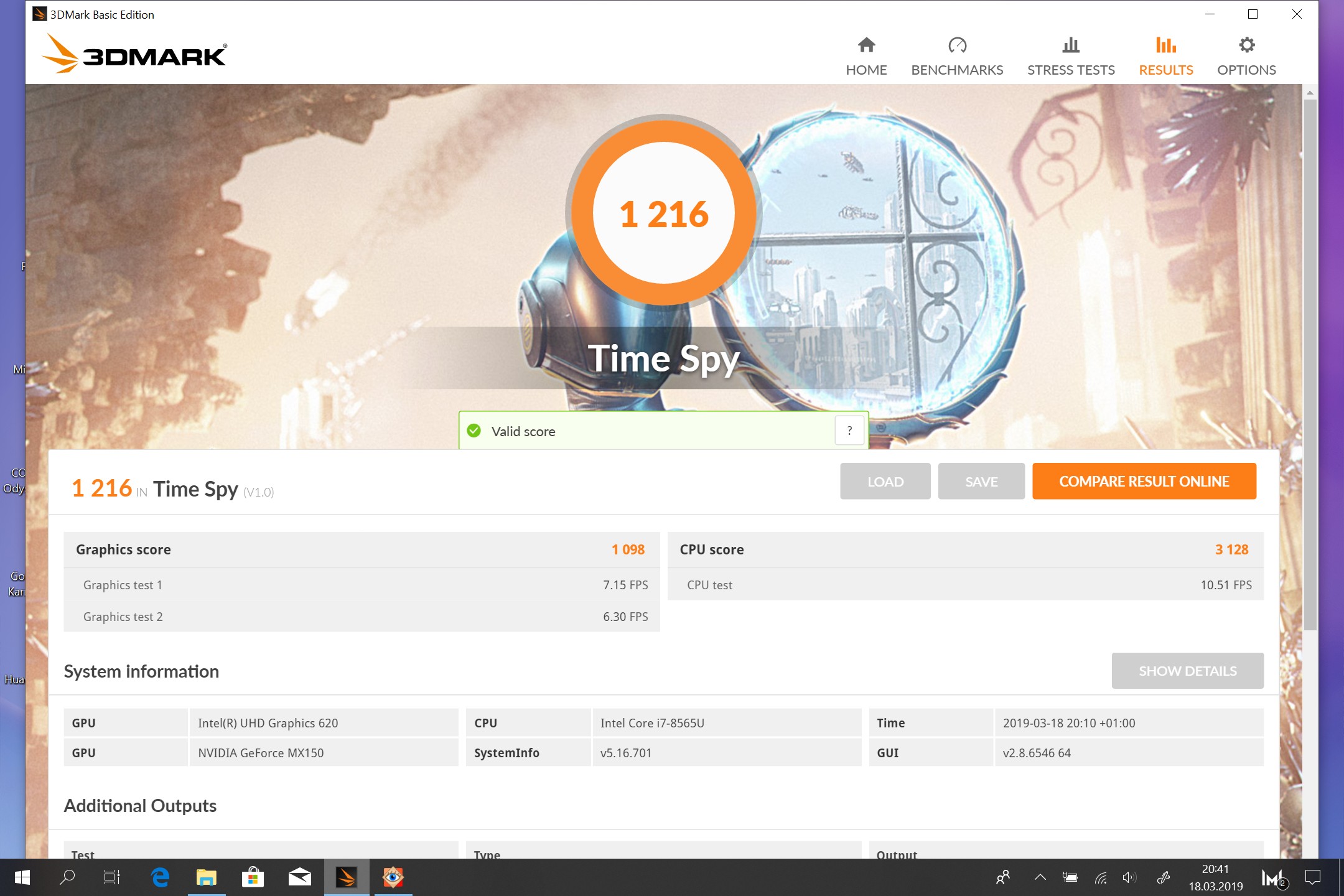Screen dimensions: 1344x896
Task: Open the OPTIONS tab
Action: [x=1246, y=57]
